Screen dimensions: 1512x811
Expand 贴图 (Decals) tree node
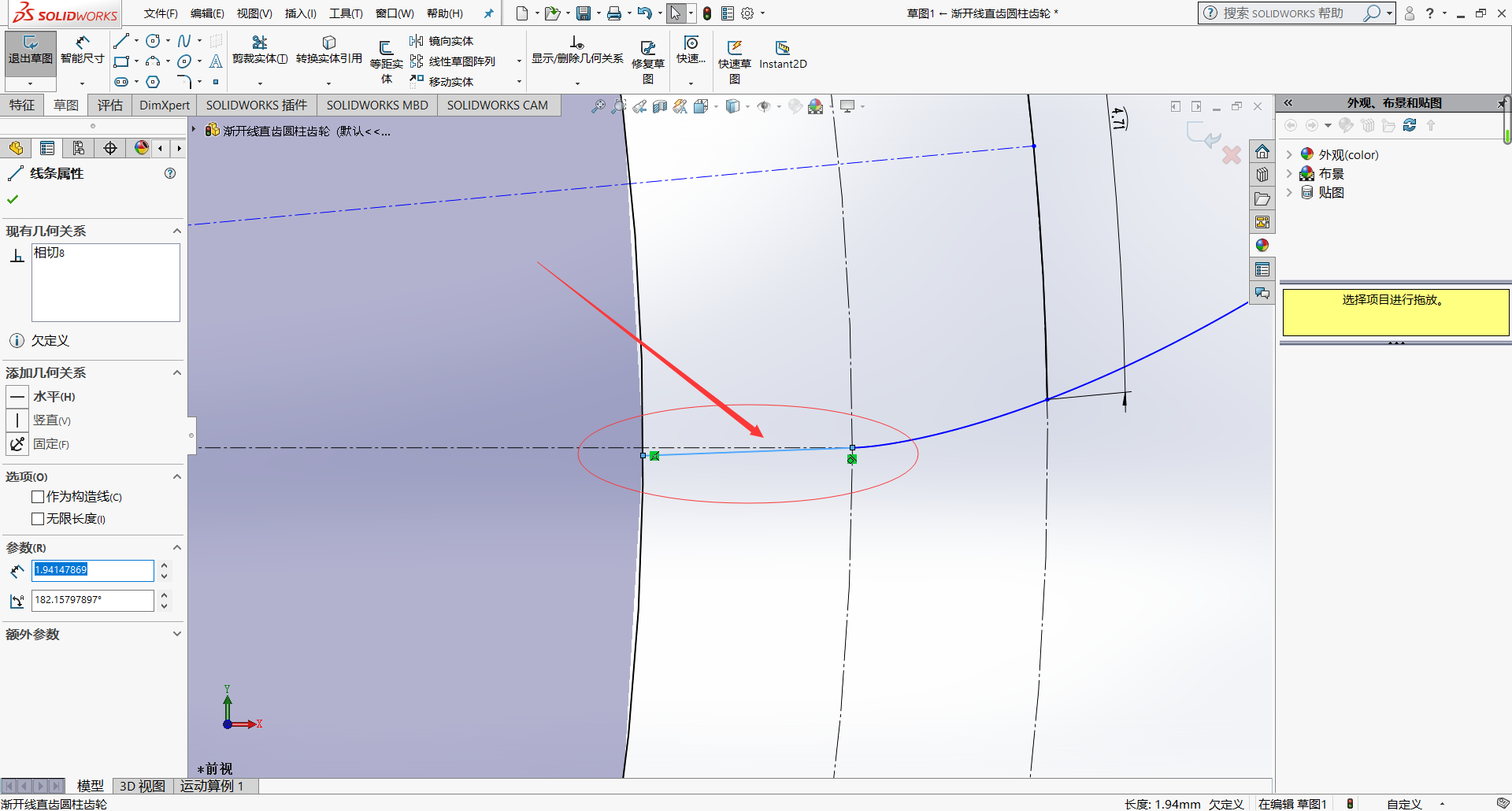tap(1289, 192)
